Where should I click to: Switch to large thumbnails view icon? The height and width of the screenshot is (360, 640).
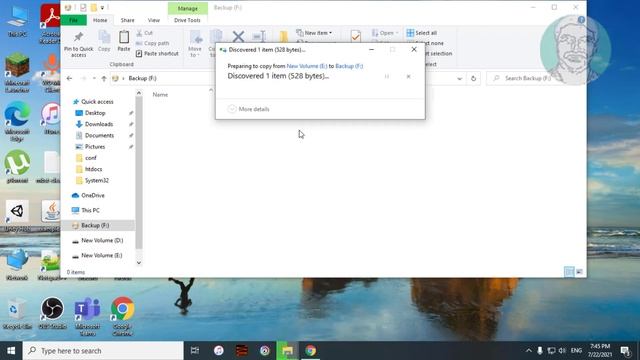[579, 272]
